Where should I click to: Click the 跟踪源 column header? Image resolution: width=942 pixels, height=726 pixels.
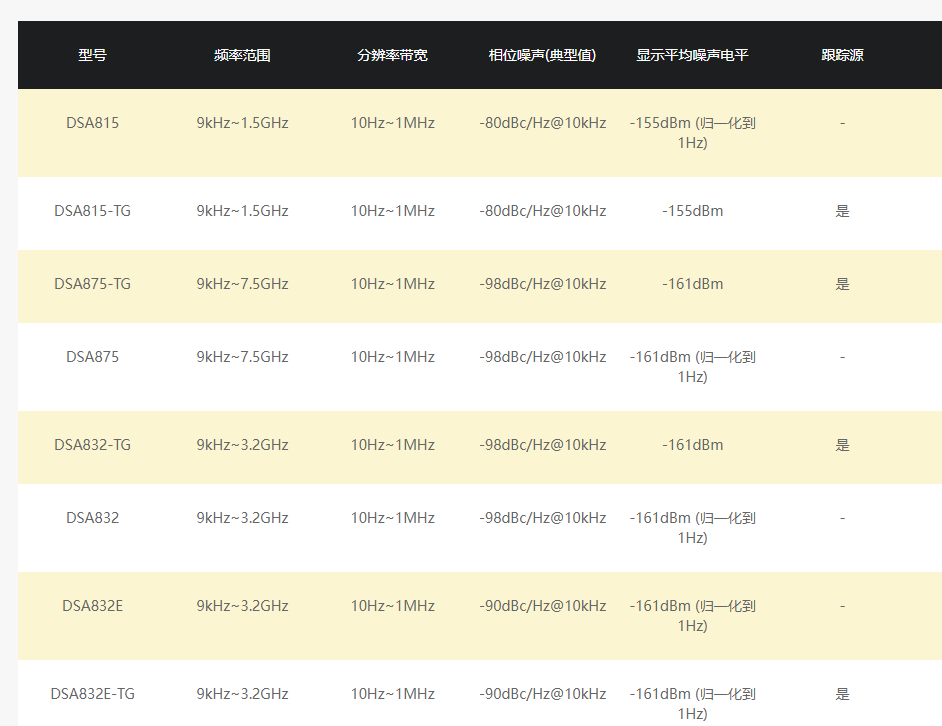coord(842,55)
